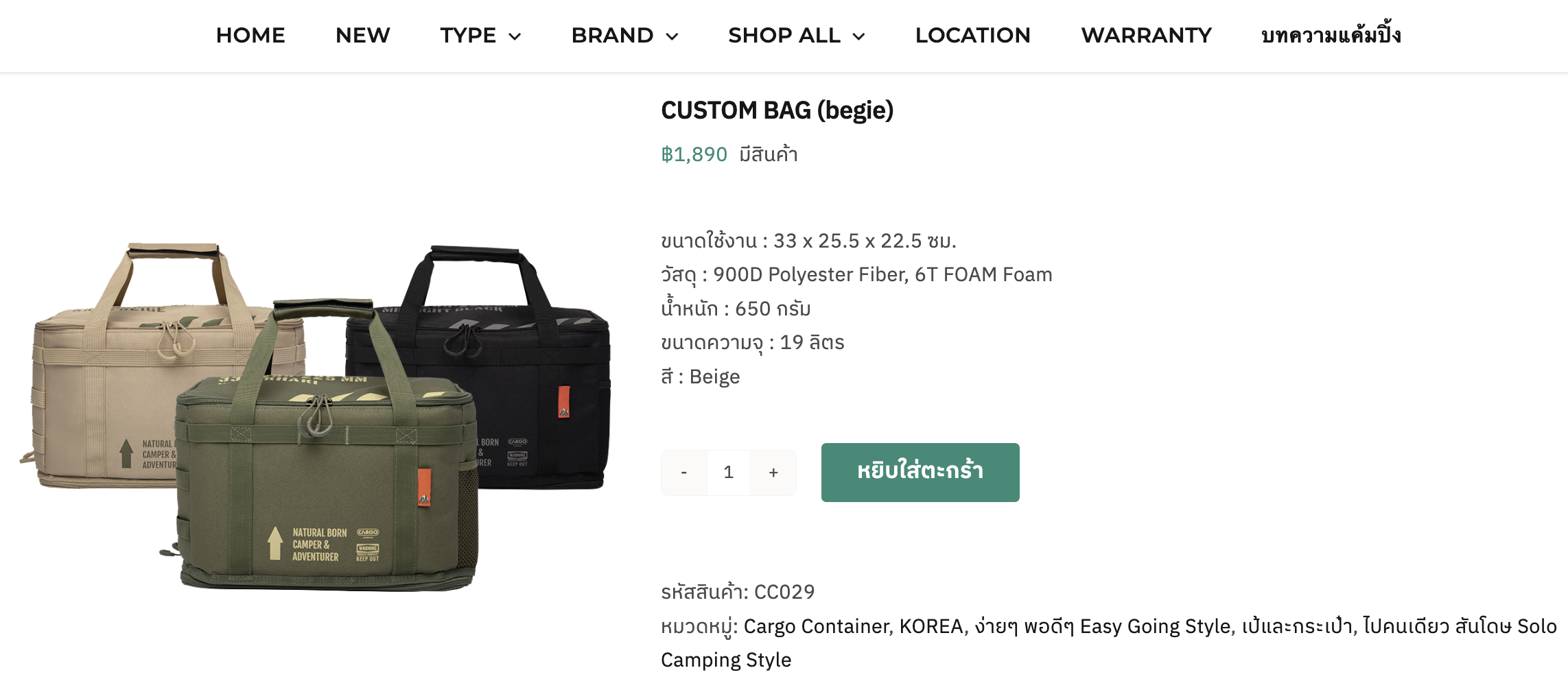The height and width of the screenshot is (679, 1568).
Task: Open the บทความแค้มปิ้ง articles page
Action: click(1331, 36)
